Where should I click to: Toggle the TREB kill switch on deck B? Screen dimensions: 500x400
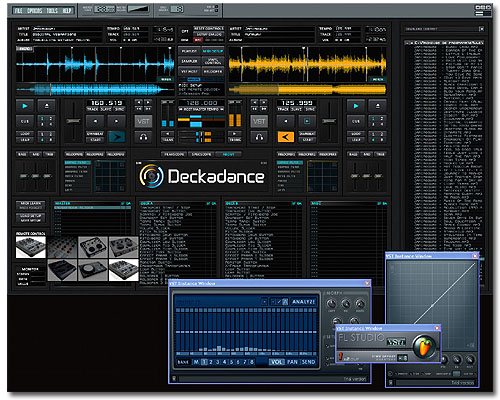pyautogui.click(x=380, y=154)
